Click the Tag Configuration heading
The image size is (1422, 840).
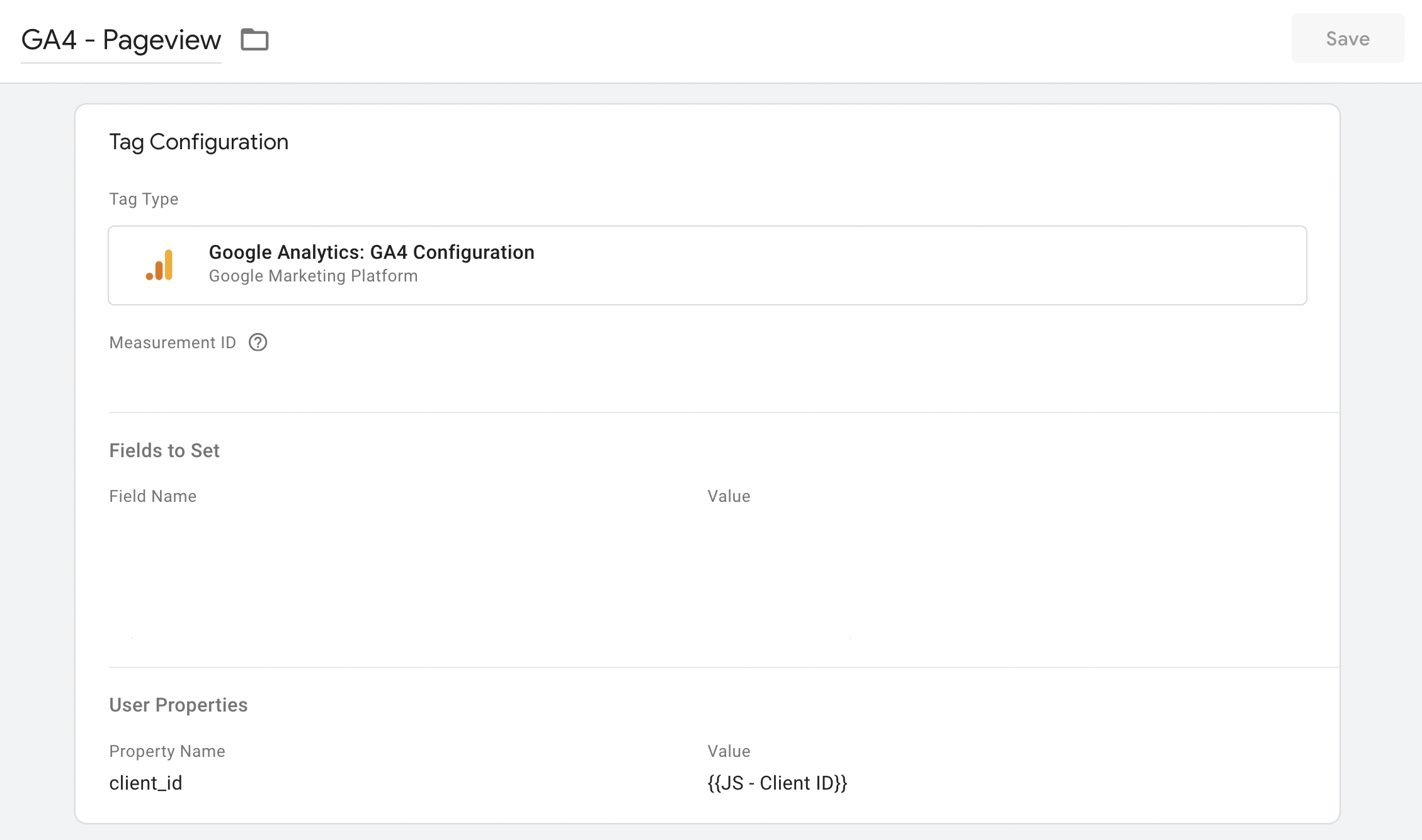coord(198,142)
